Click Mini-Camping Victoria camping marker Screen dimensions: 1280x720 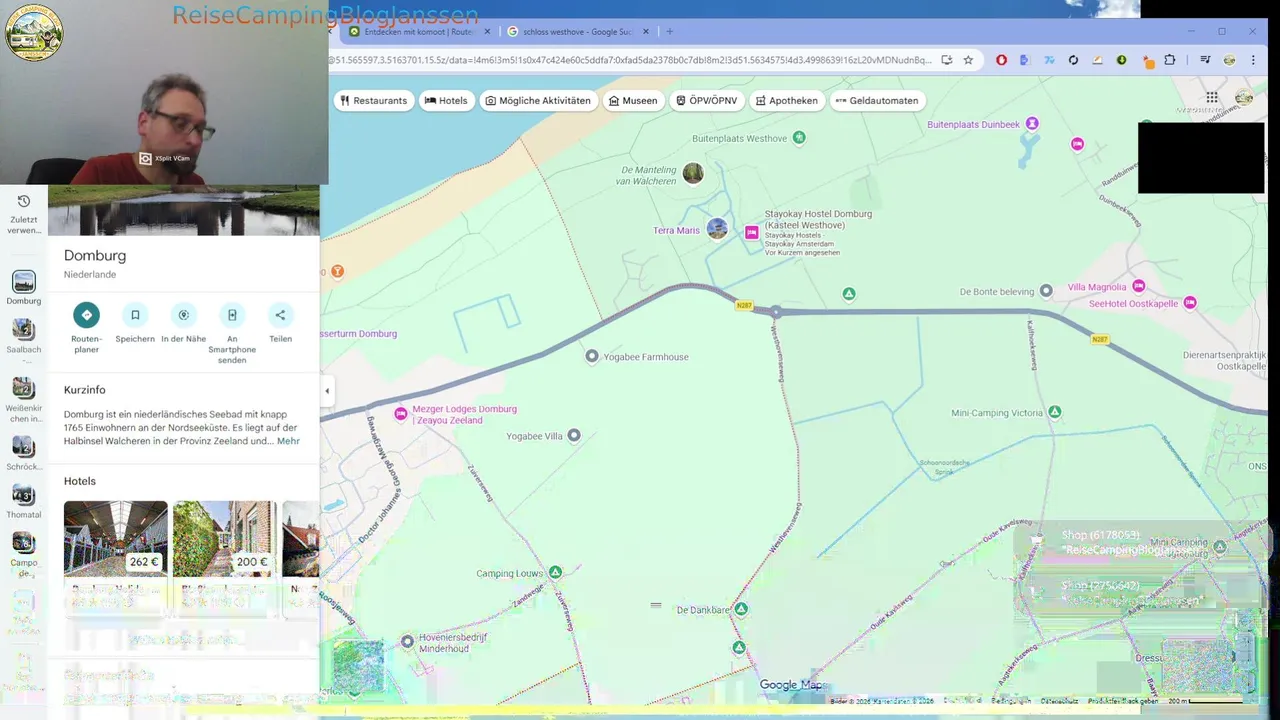pyautogui.click(x=1054, y=412)
